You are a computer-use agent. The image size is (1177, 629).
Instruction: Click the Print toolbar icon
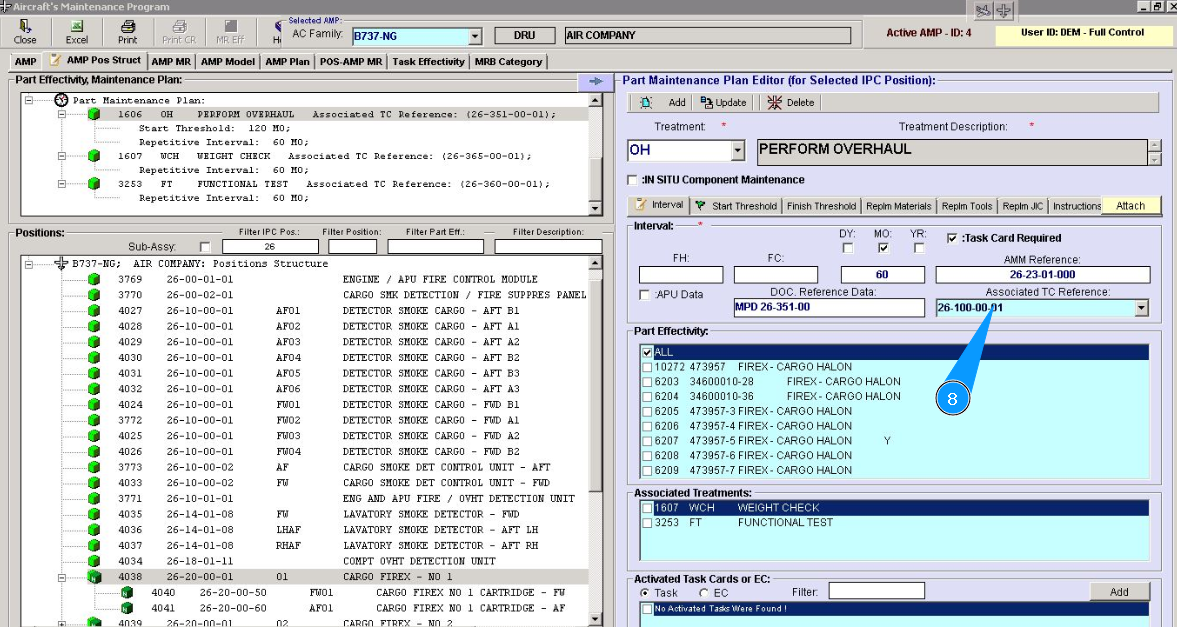point(128,27)
